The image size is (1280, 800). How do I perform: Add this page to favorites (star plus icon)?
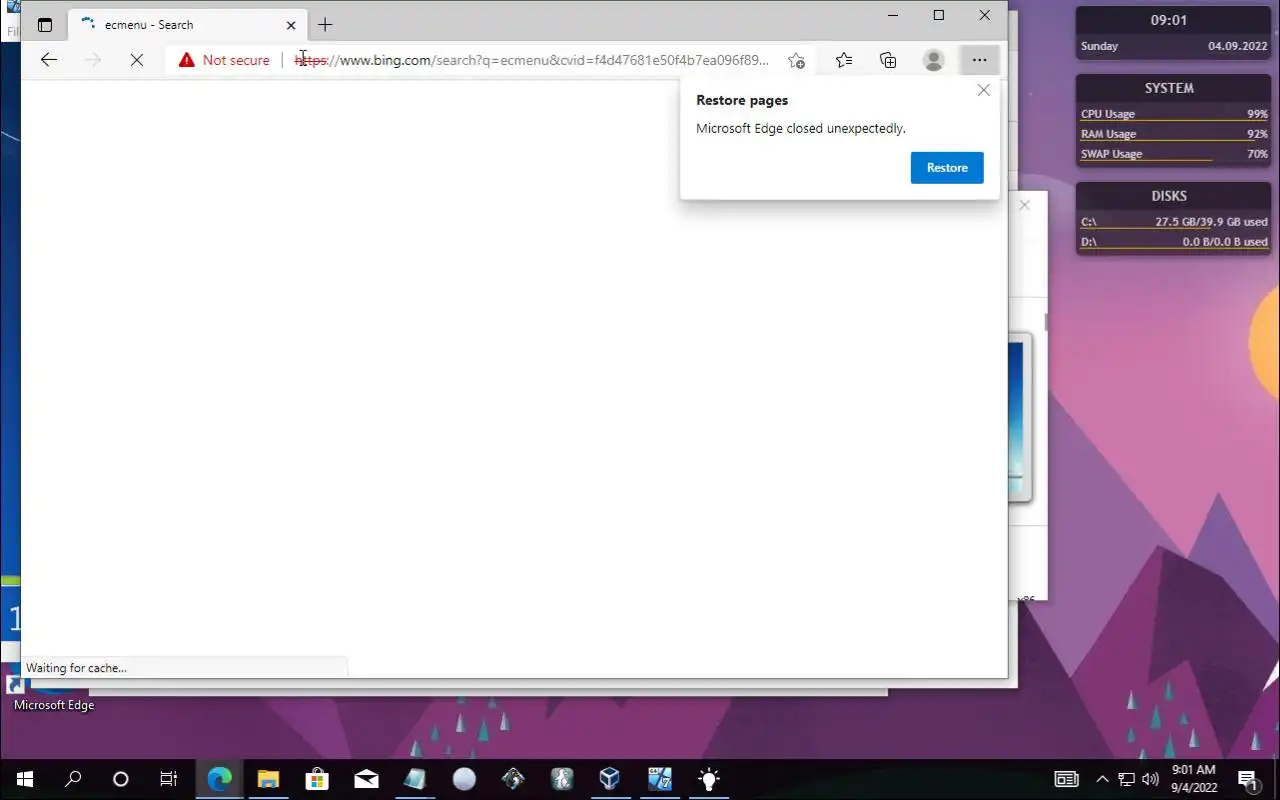tap(796, 60)
